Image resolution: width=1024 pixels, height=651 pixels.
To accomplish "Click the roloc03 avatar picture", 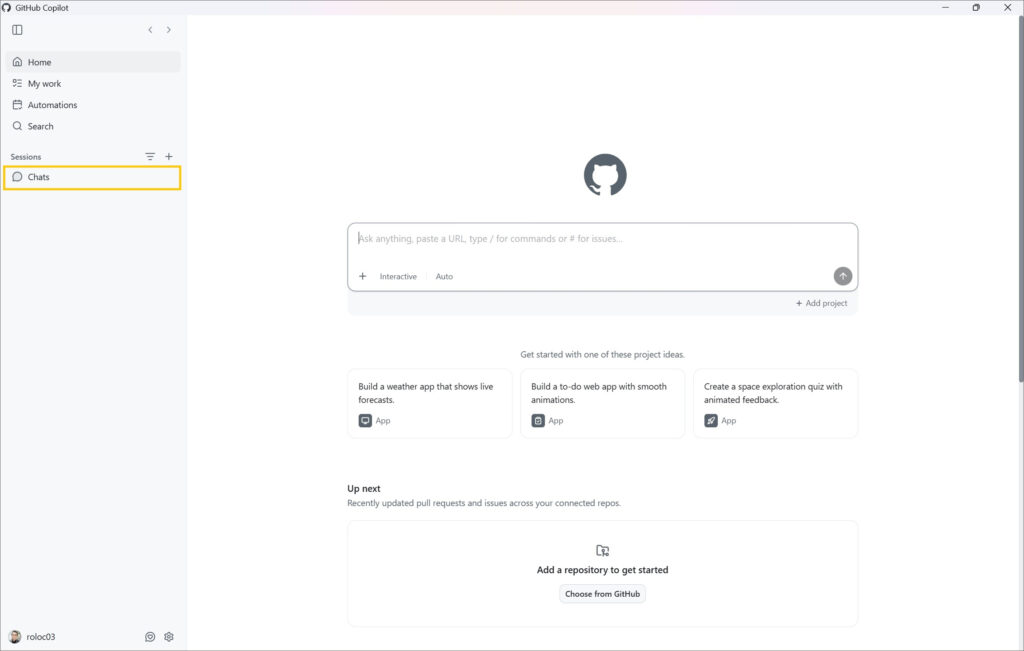I will [x=14, y=637].
